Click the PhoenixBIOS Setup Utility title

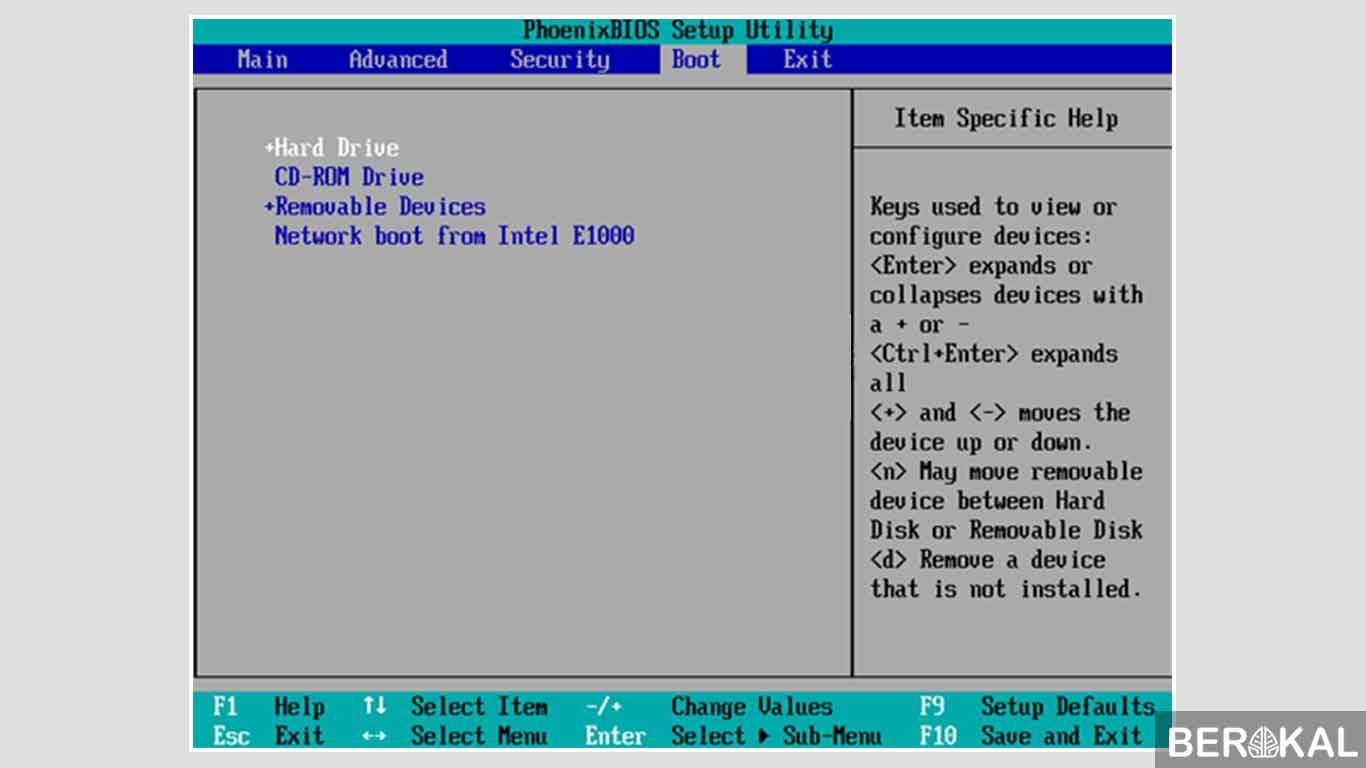678,30
